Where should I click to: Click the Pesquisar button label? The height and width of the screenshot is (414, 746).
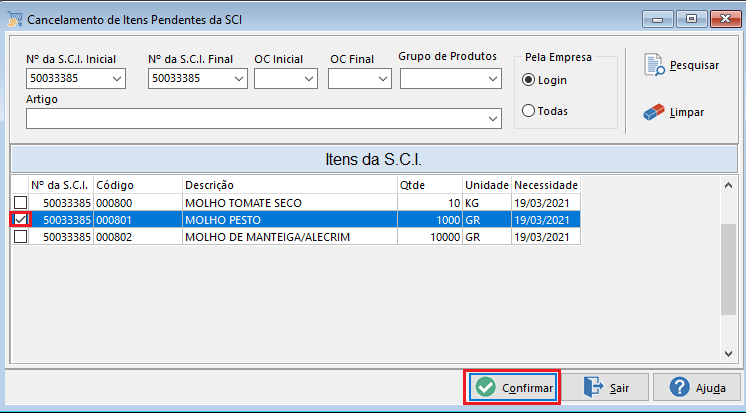tap(694, 65)
